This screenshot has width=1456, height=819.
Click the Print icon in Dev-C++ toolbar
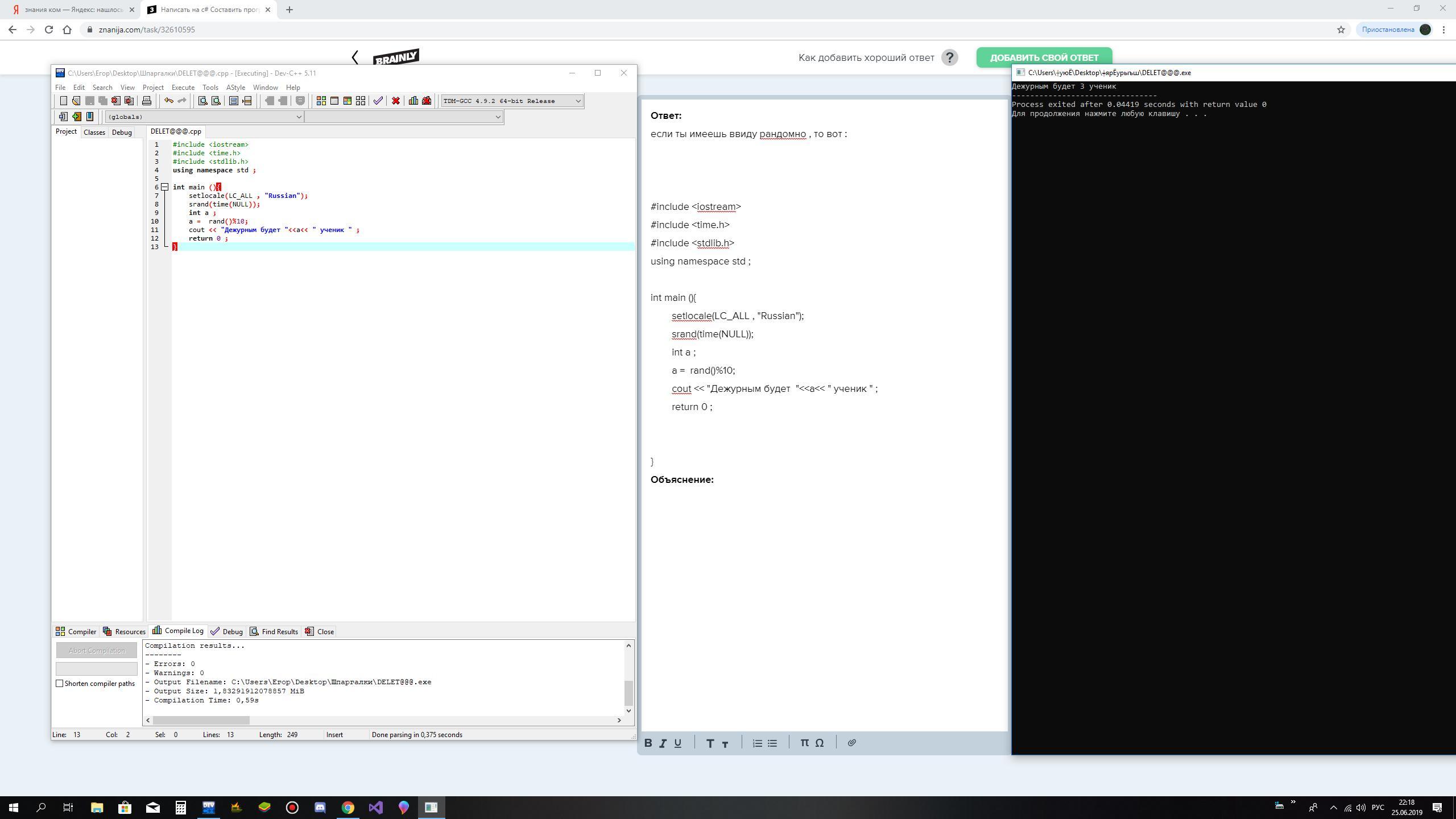147,101
